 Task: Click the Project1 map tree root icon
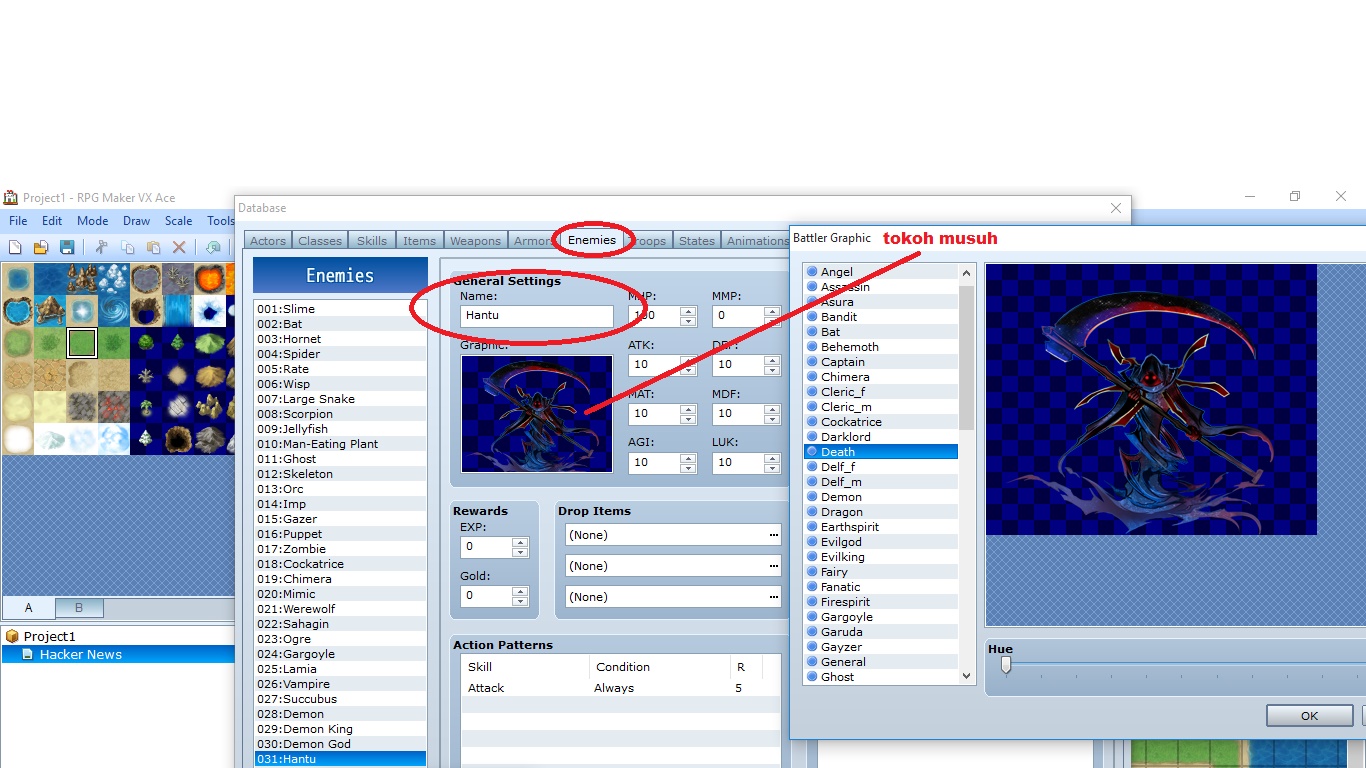pos(12,636)
